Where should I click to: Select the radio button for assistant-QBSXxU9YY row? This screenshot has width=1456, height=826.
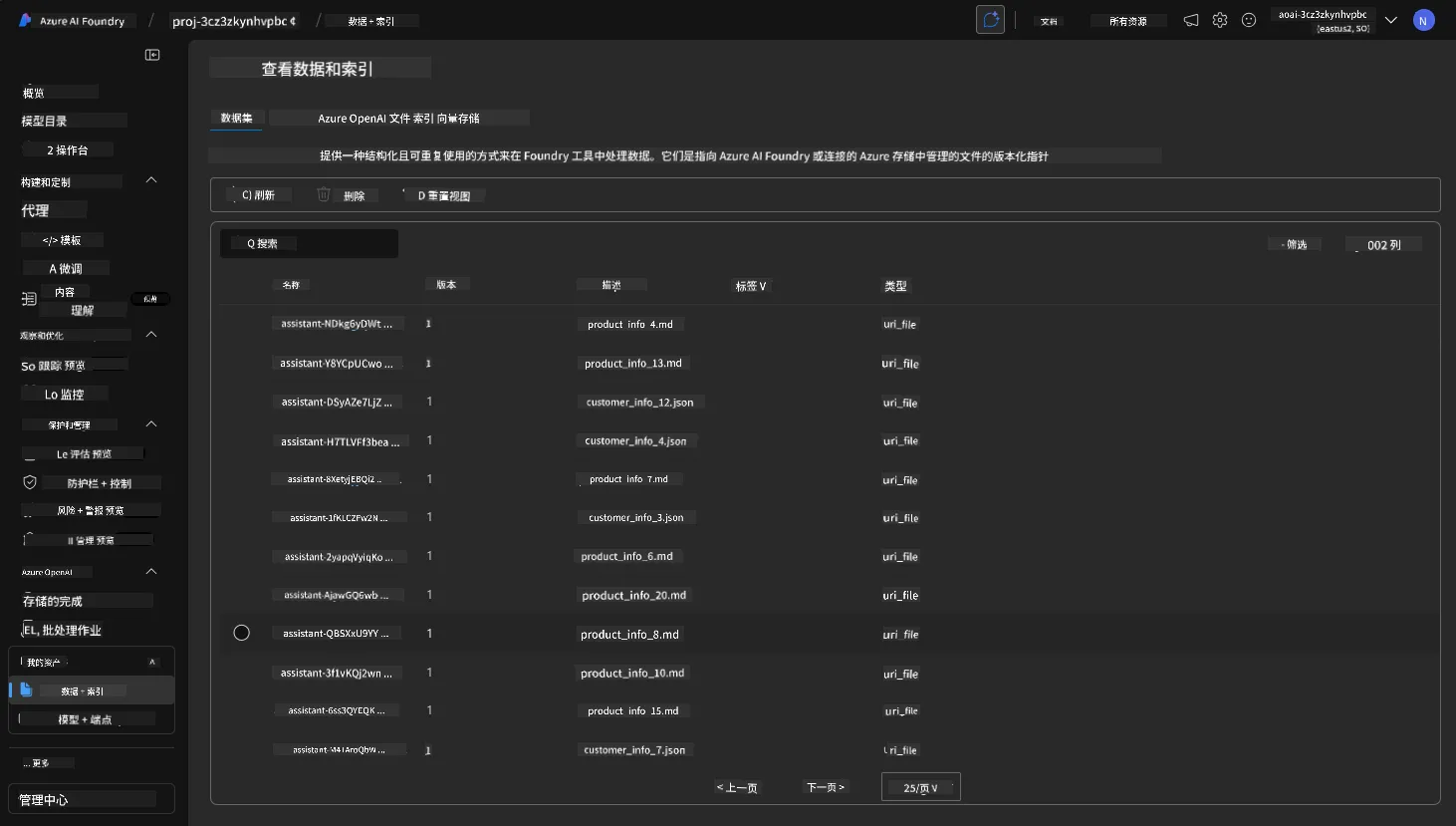click(241, 633)
